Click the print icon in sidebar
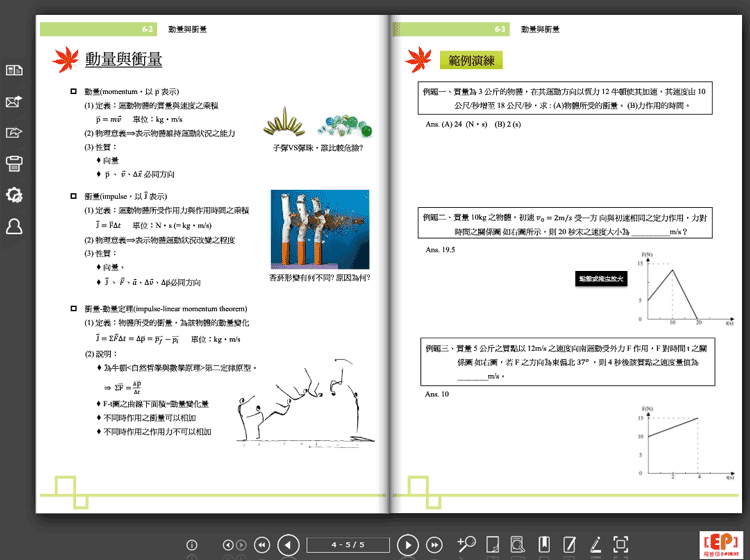This screenshot has height=560, width=750. click(14, 164)
